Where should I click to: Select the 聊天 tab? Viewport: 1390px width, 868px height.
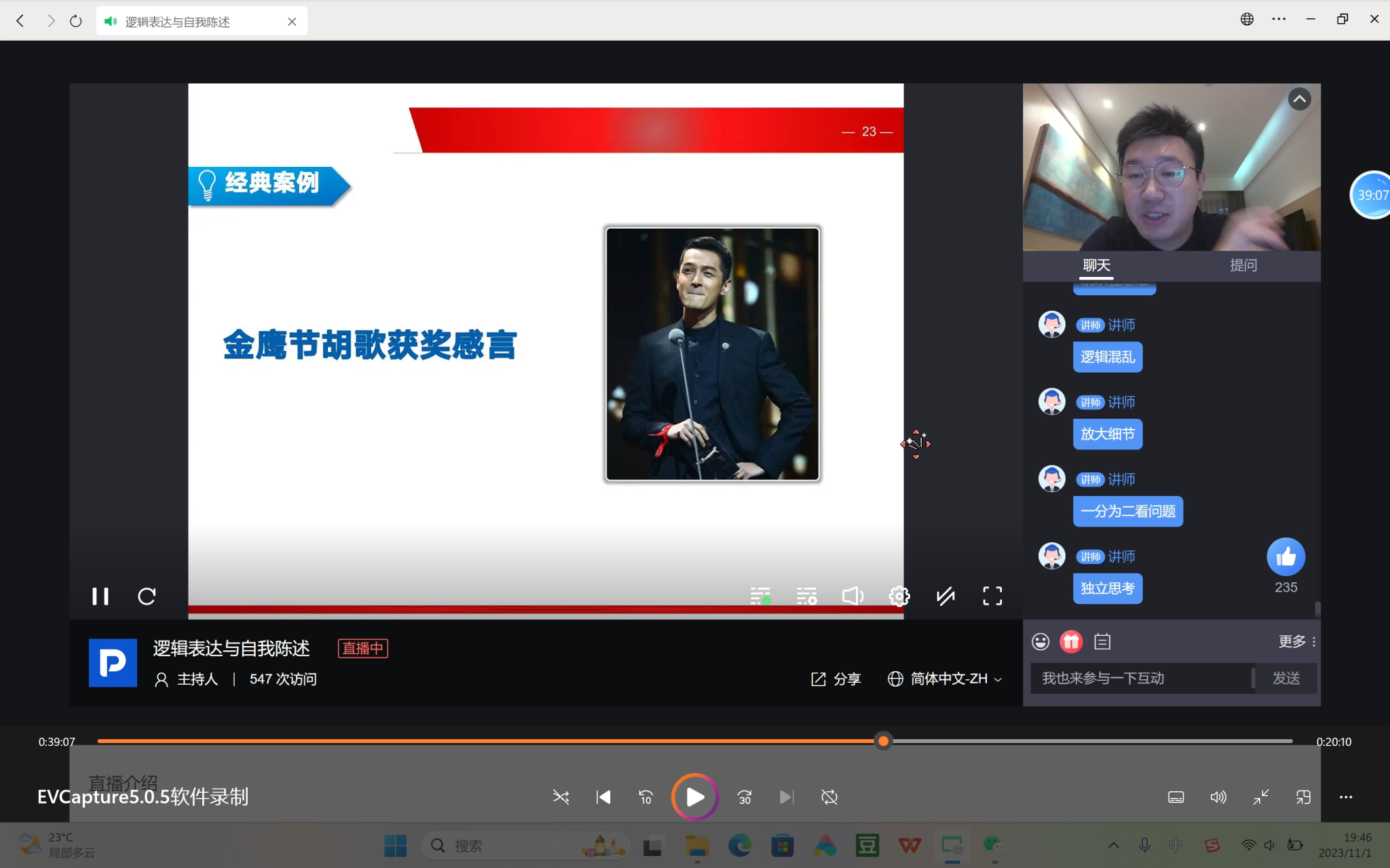(1097, 265)
